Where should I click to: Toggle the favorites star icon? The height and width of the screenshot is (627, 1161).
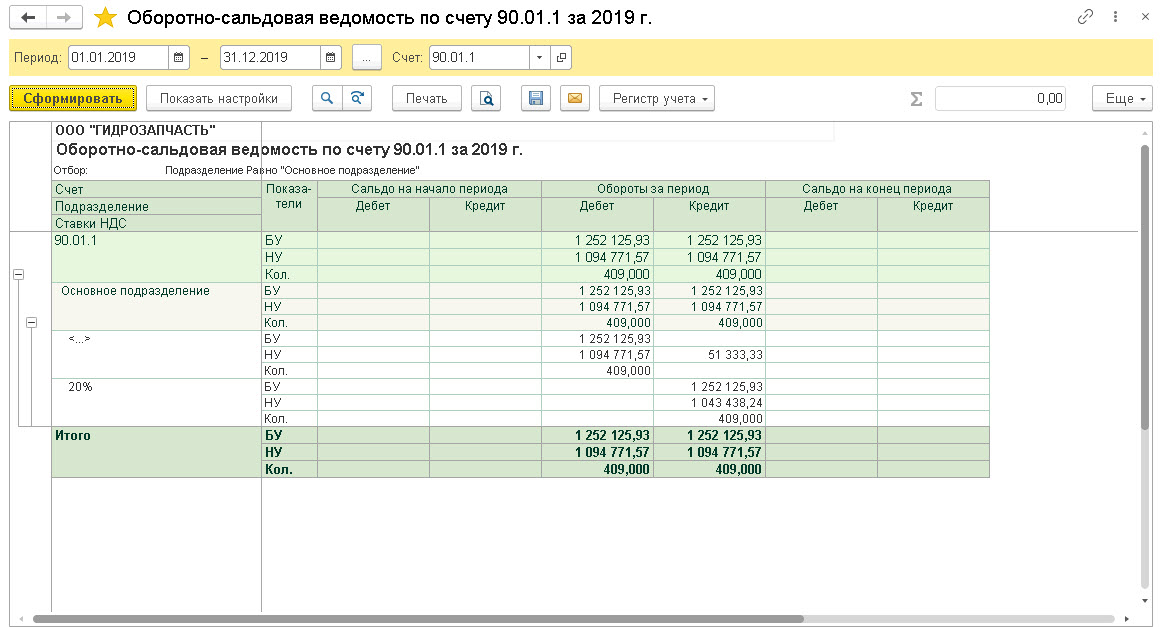tap(105, 18)
